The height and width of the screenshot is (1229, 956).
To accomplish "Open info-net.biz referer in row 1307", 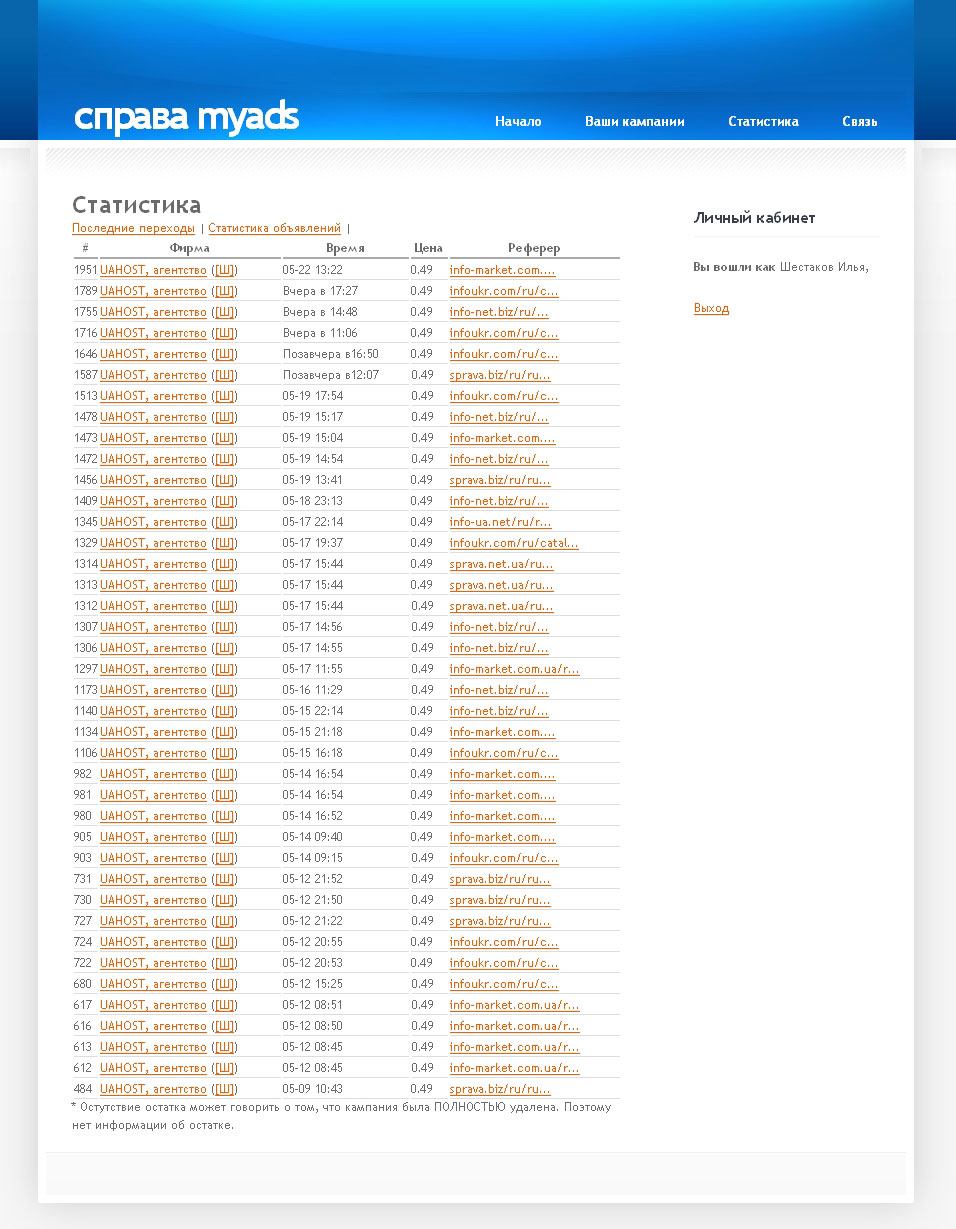I will (499, 627).
